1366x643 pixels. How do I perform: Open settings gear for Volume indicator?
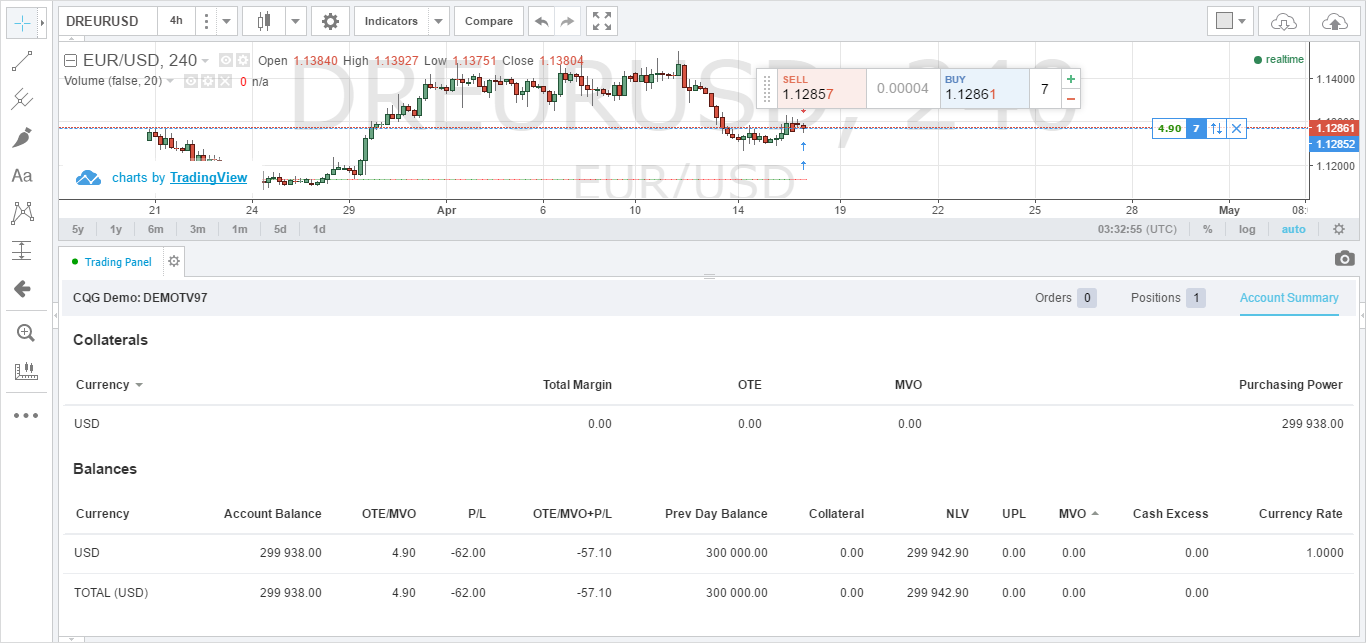coord(208,81)
